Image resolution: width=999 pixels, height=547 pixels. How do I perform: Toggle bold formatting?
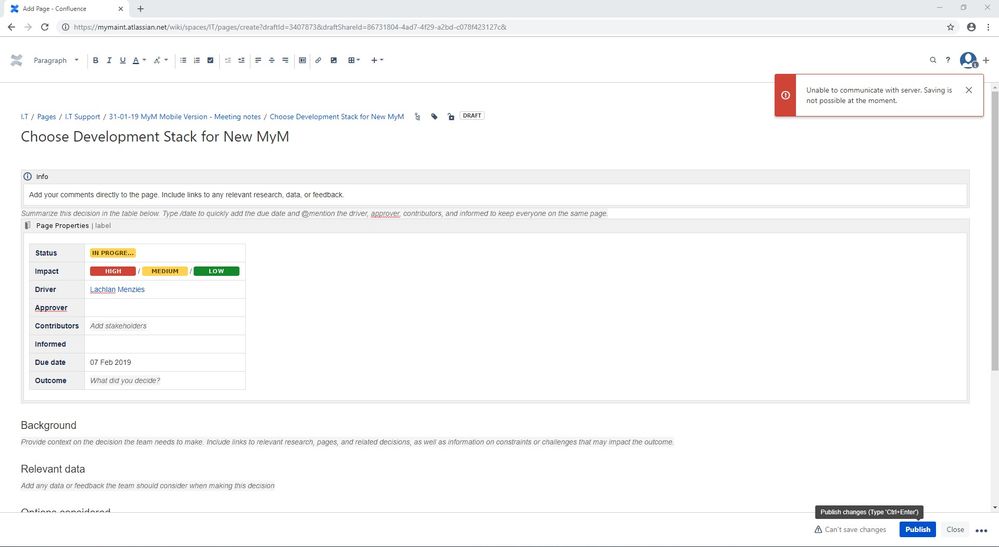(96, 60)
